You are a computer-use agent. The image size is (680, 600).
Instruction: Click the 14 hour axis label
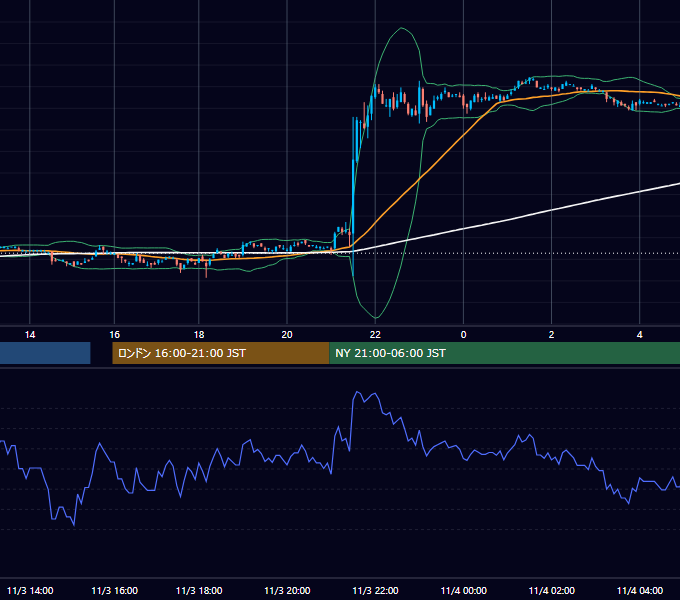[x=29, y=335]
